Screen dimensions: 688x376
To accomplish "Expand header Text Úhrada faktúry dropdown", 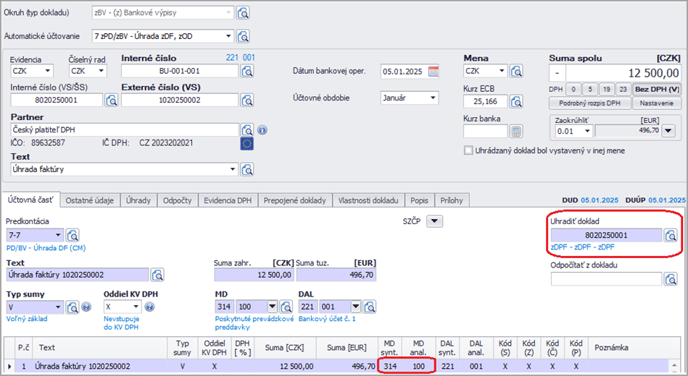I will [x=233, y=169].
